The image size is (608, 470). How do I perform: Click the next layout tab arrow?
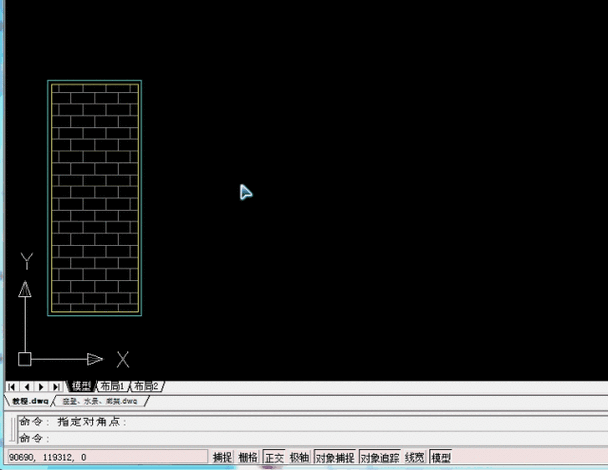click(40, 386)
